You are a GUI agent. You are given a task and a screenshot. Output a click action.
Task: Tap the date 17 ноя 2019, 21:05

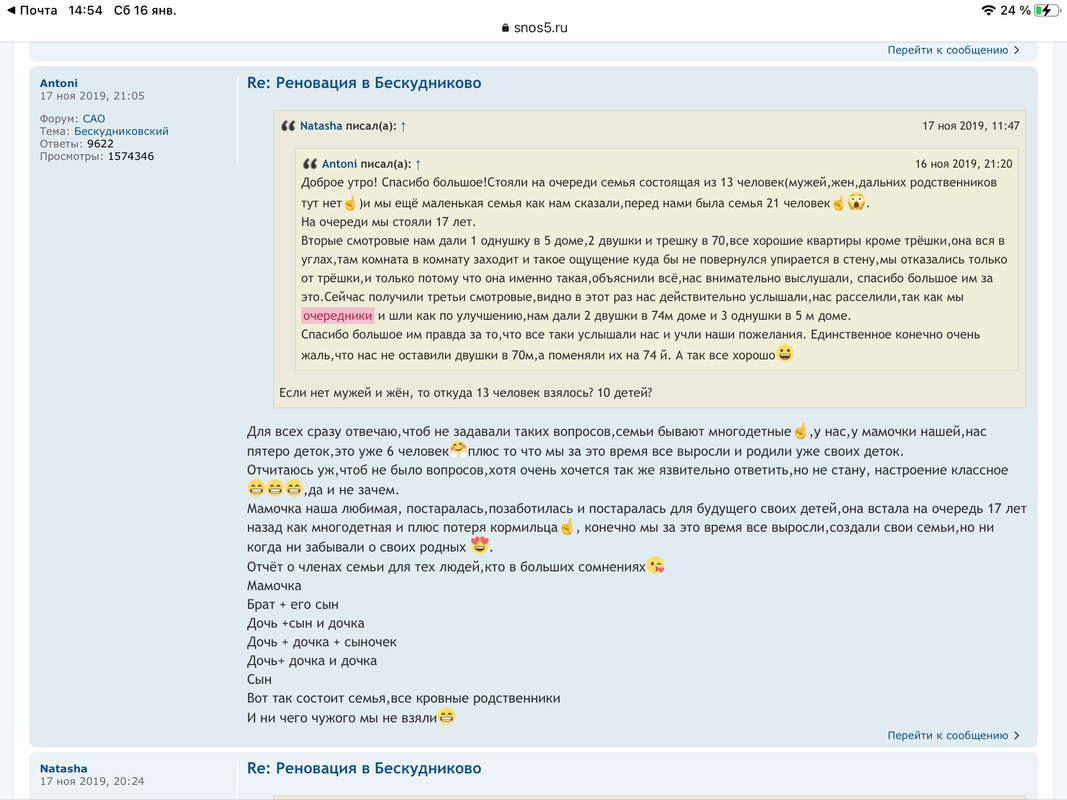(92, 96)
